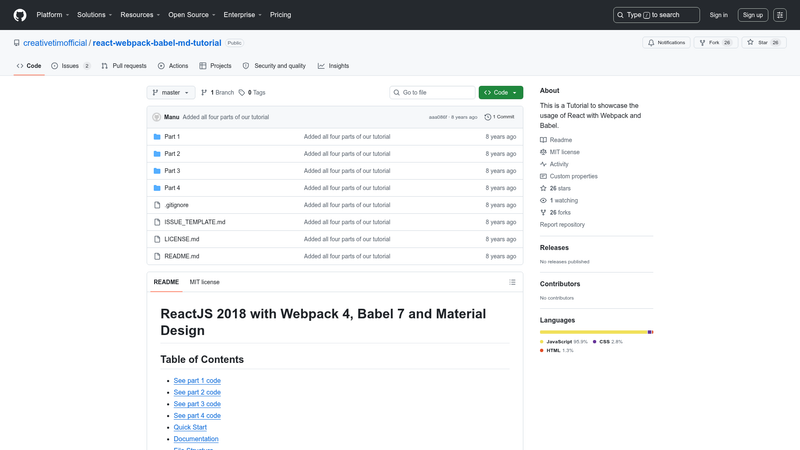
Task: Open the .gitignore file
Action: point(177,205)
